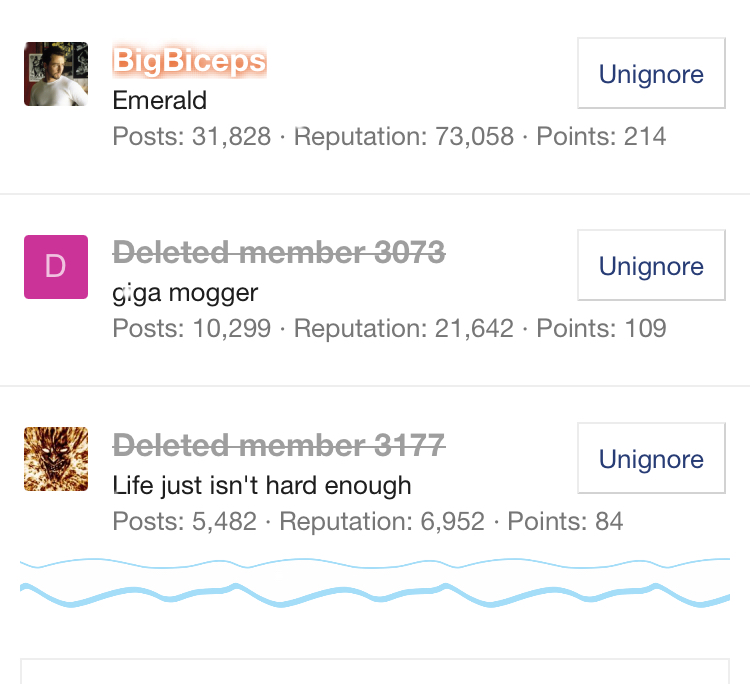
Task: Click BigBiceps Reputation: 73,058 stat
Action: point(404,136)
